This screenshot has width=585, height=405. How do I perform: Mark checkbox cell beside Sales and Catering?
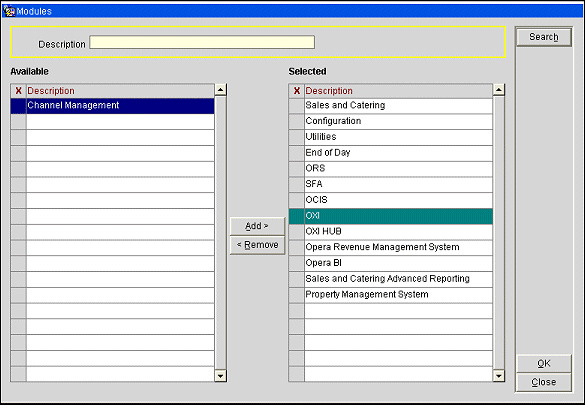[297, 106]
